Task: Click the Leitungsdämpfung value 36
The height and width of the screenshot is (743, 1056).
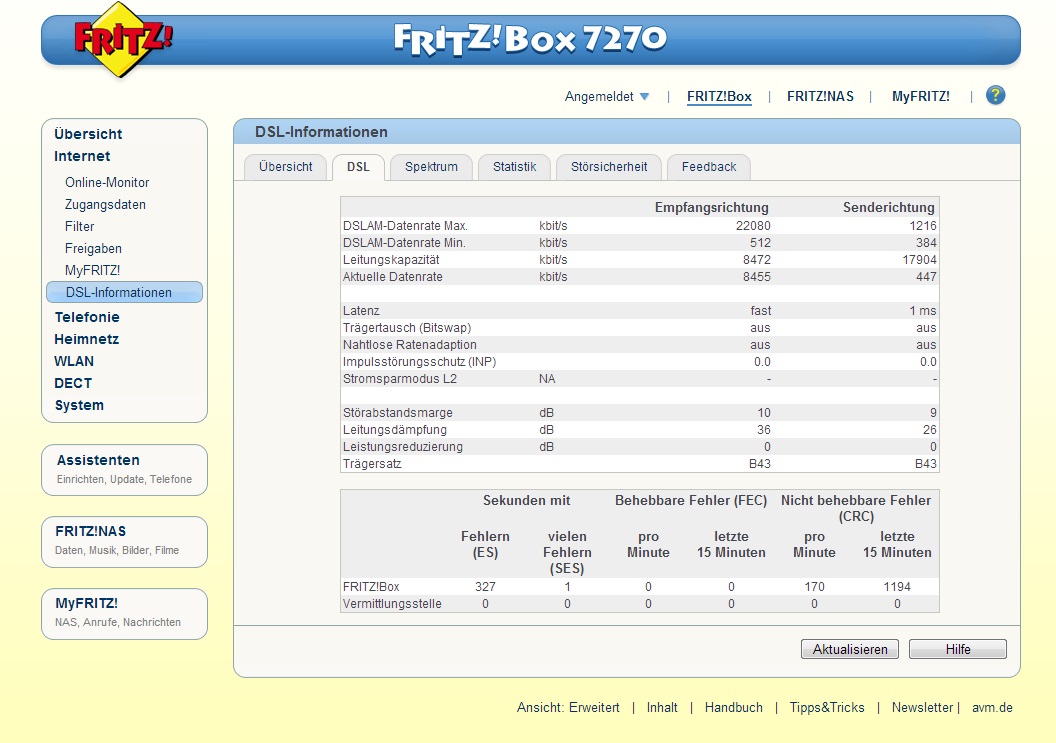Action: pyautogui.click(x=763, y=430)
